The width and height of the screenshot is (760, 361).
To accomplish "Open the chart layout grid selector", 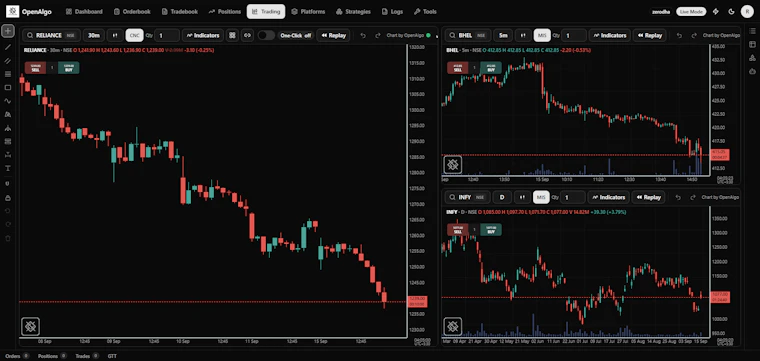I will coord(232,35).
